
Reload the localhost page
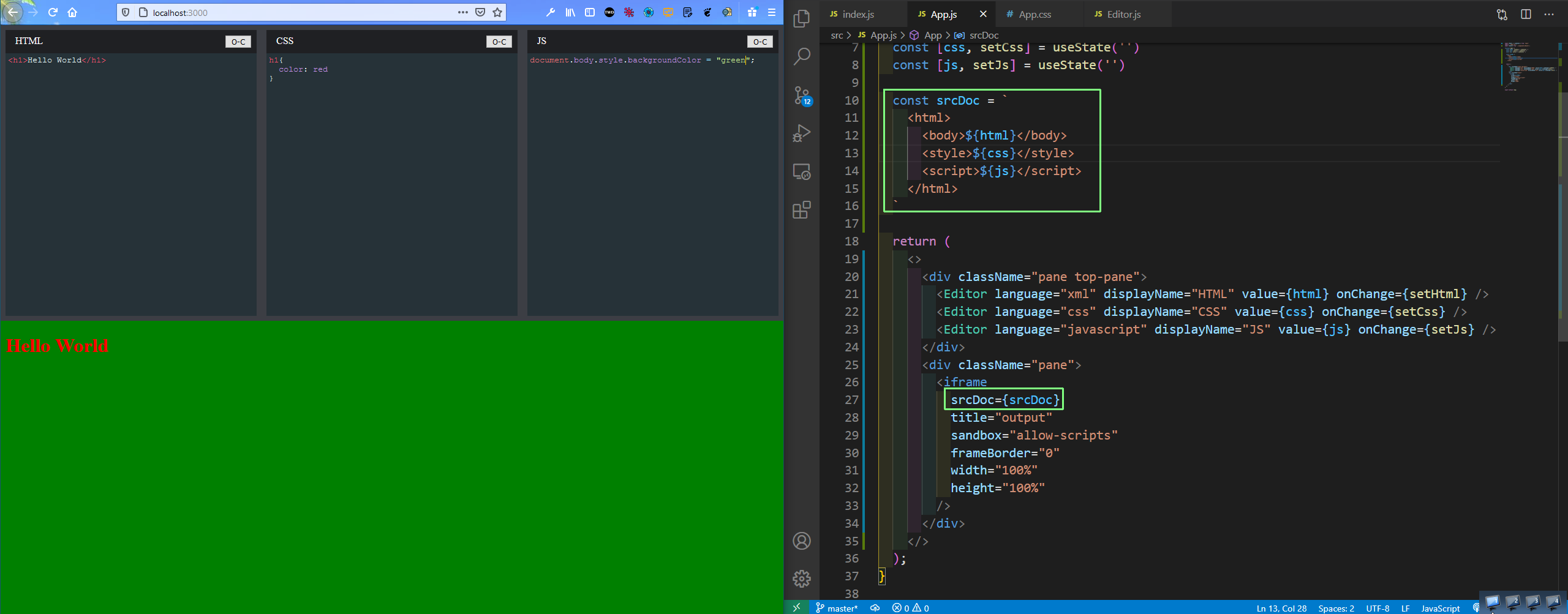point(53,12)
